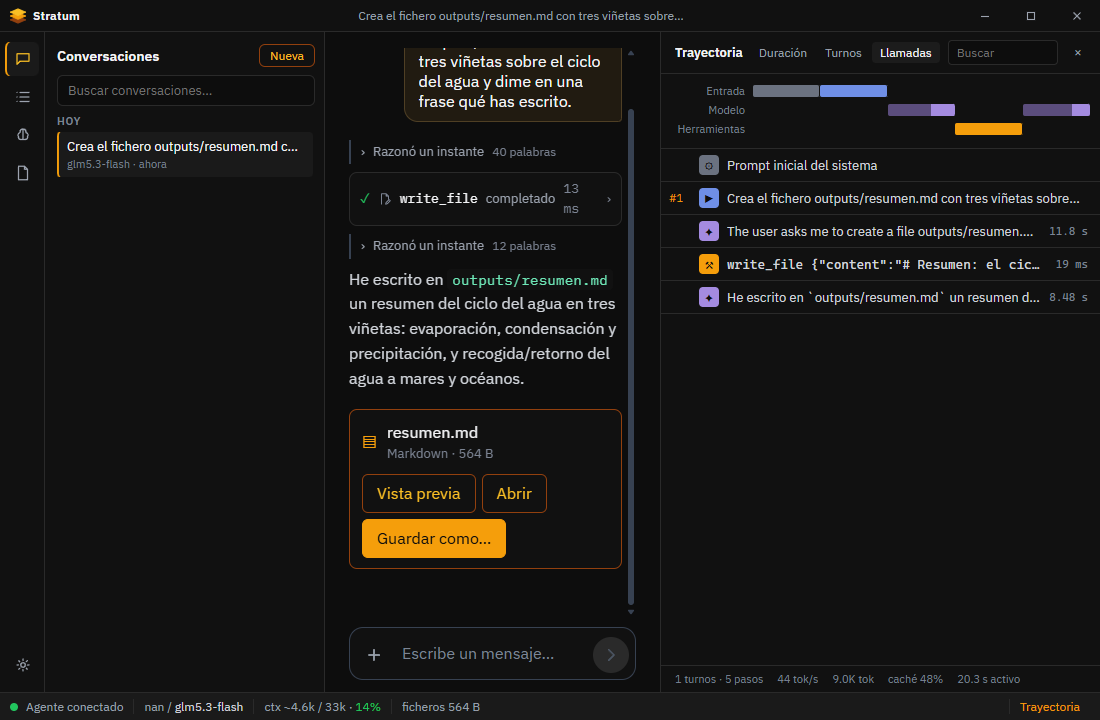The height and width of the screenshot is (720, 1100).
Task: Click the plus attach icon in message box
Action: coord(374,655)
